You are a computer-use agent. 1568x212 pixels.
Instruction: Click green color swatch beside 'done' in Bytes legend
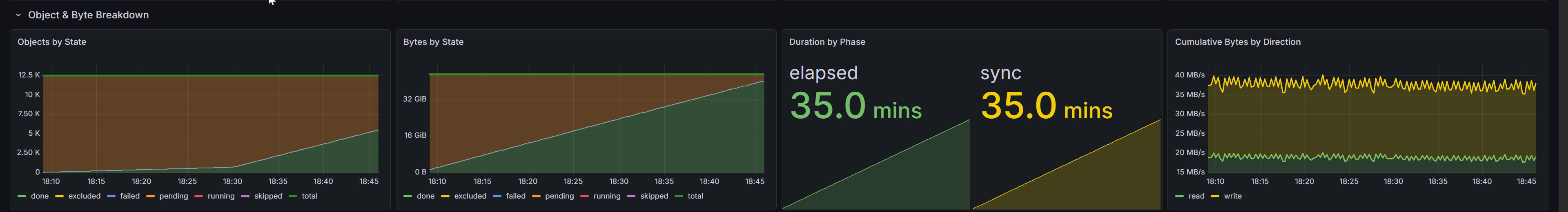point(408,196)
